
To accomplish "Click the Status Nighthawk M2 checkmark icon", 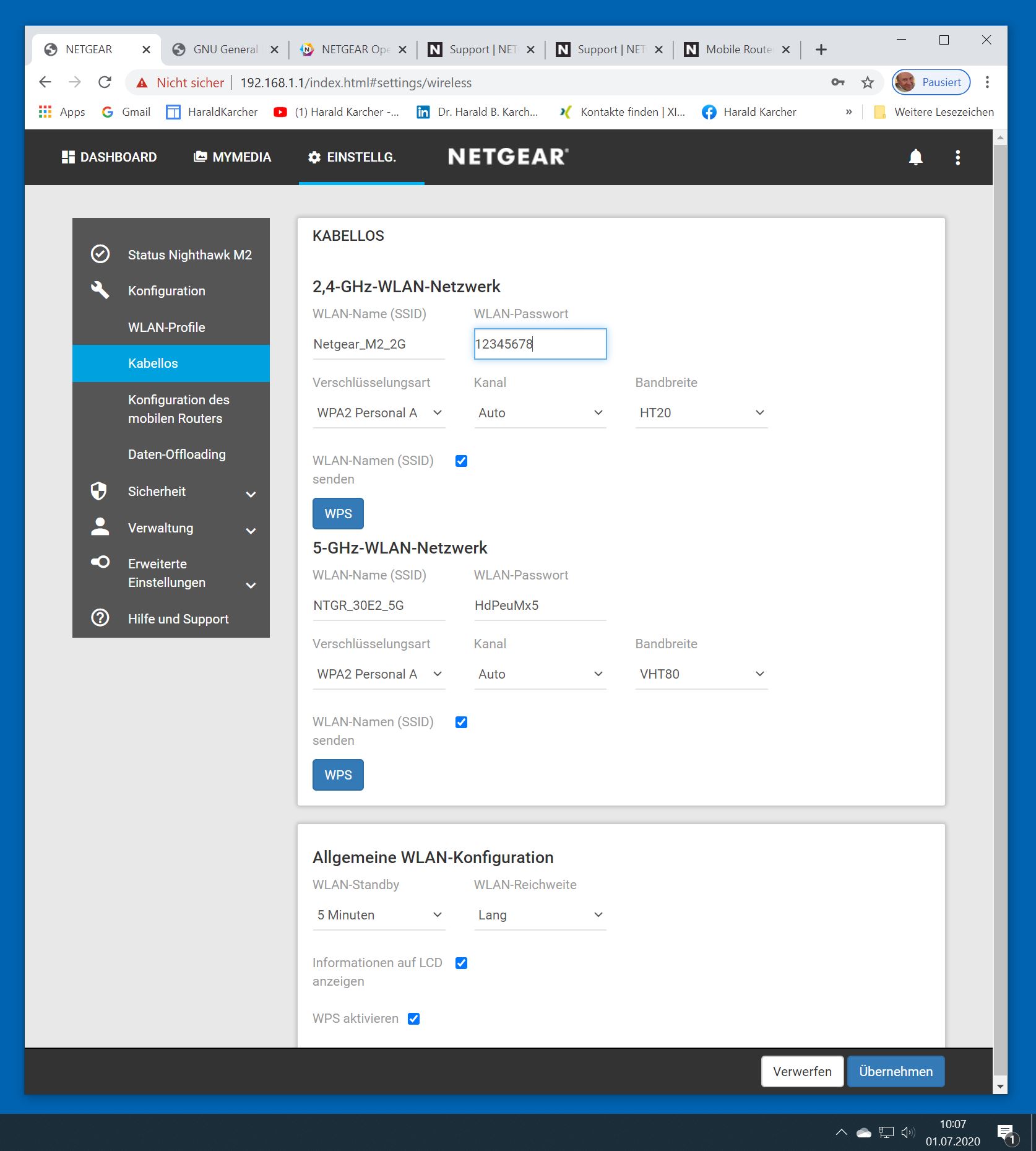I will coord(100,254).
